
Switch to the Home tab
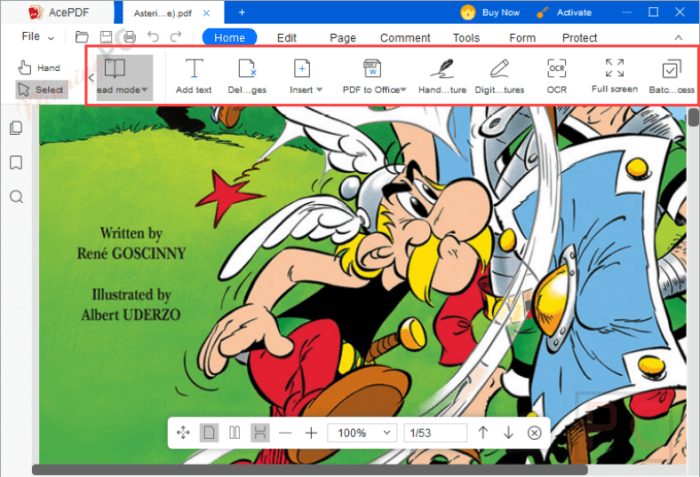(x=229, y=38)
